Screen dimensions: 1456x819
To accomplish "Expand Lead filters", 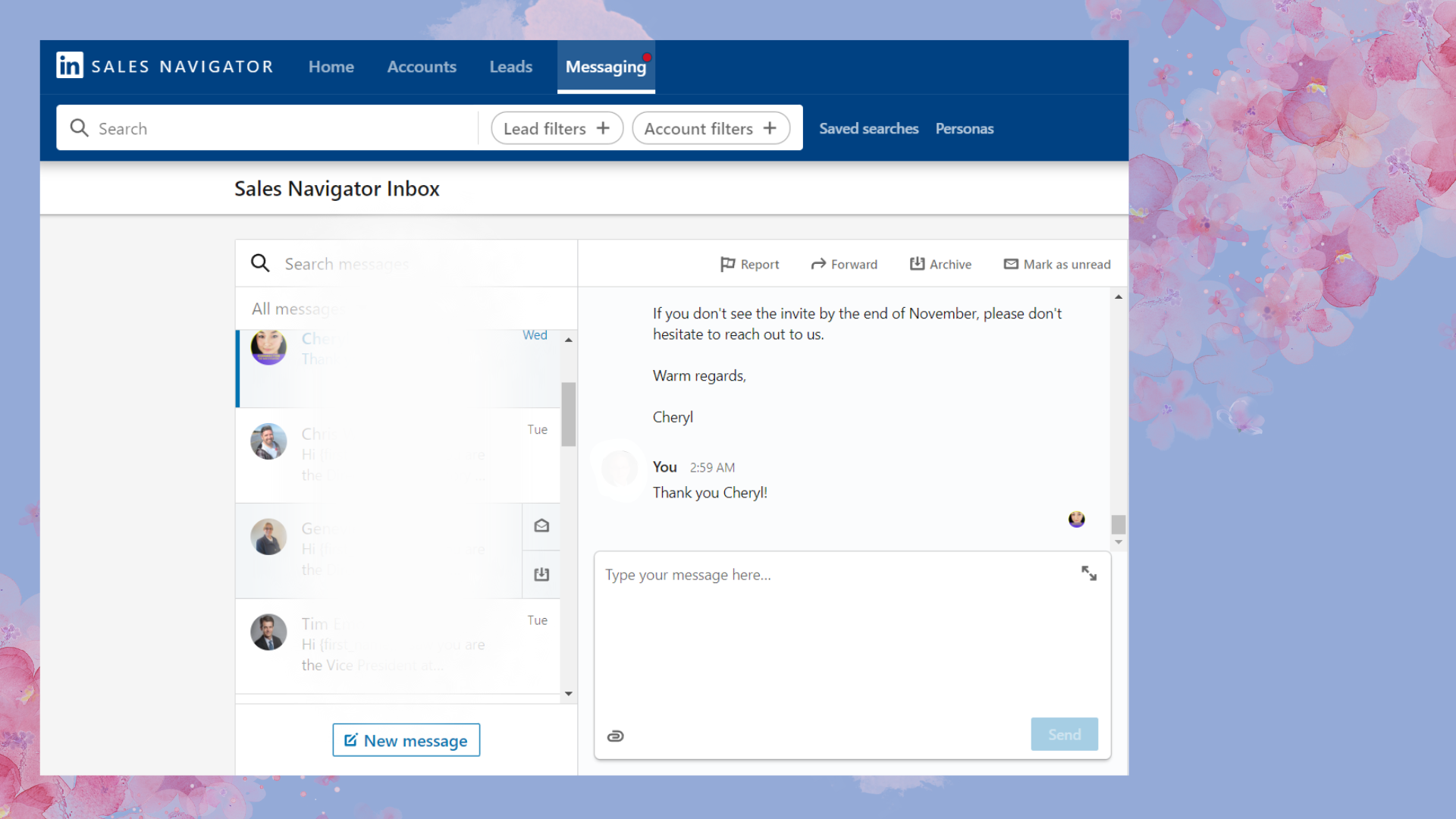I will pos(557,128).
